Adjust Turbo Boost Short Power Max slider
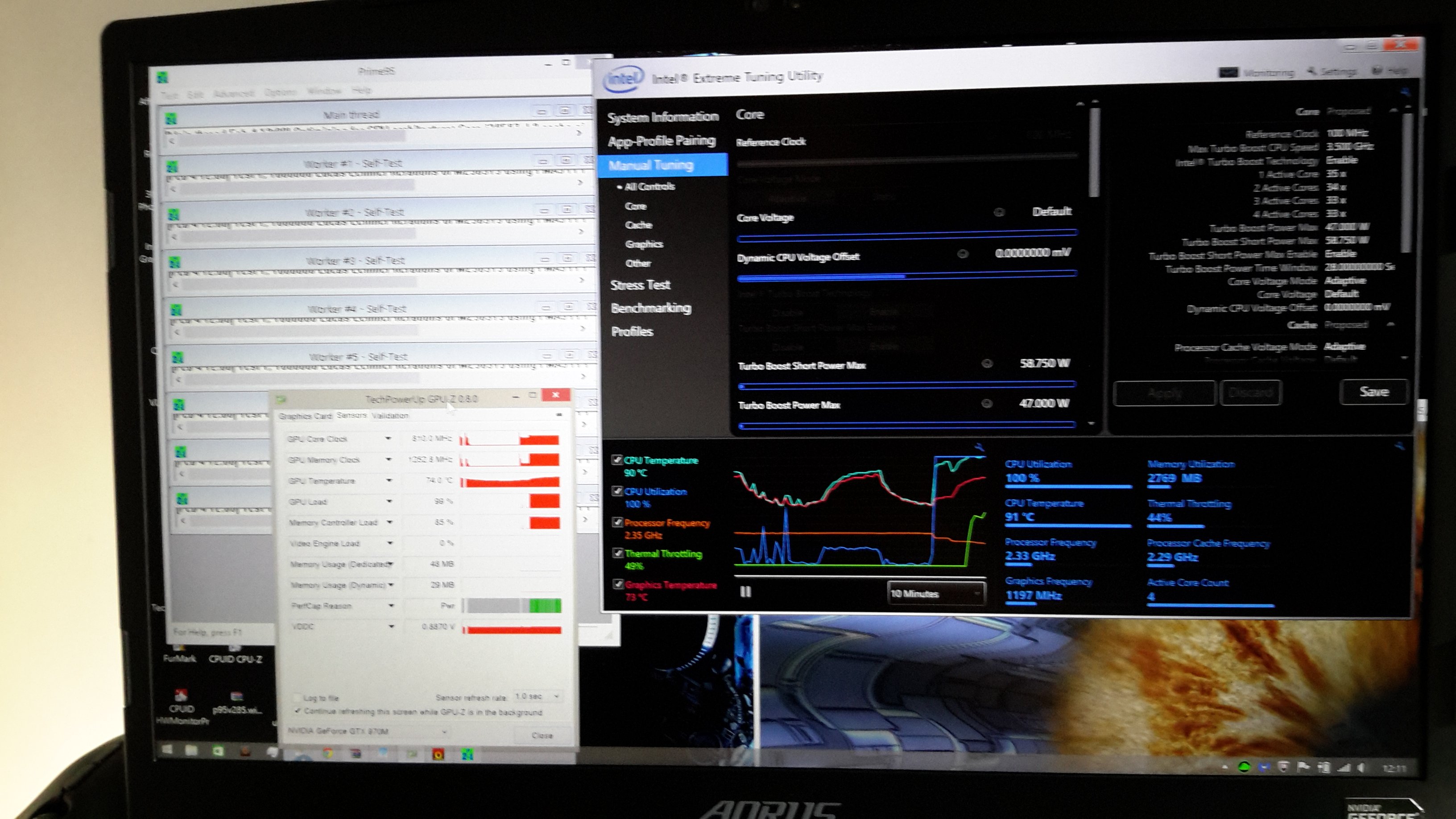 point(906,385)
